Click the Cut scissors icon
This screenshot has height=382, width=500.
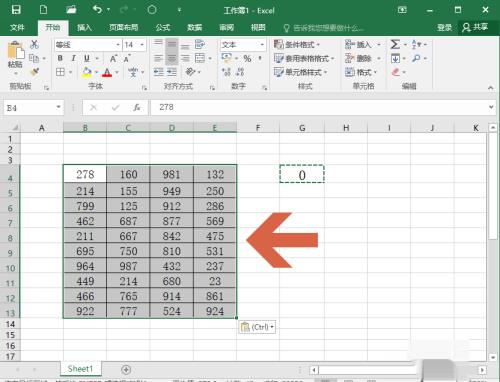(x=34, y=44)
